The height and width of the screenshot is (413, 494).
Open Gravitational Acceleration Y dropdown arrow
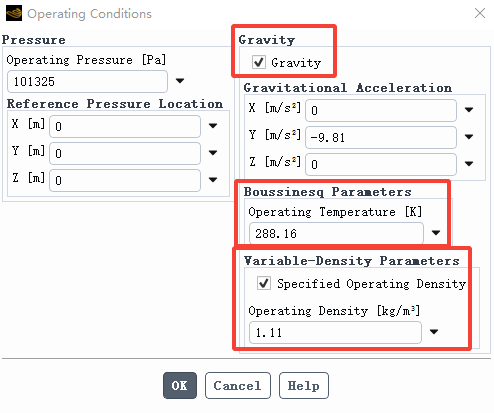tap(469, 137)
